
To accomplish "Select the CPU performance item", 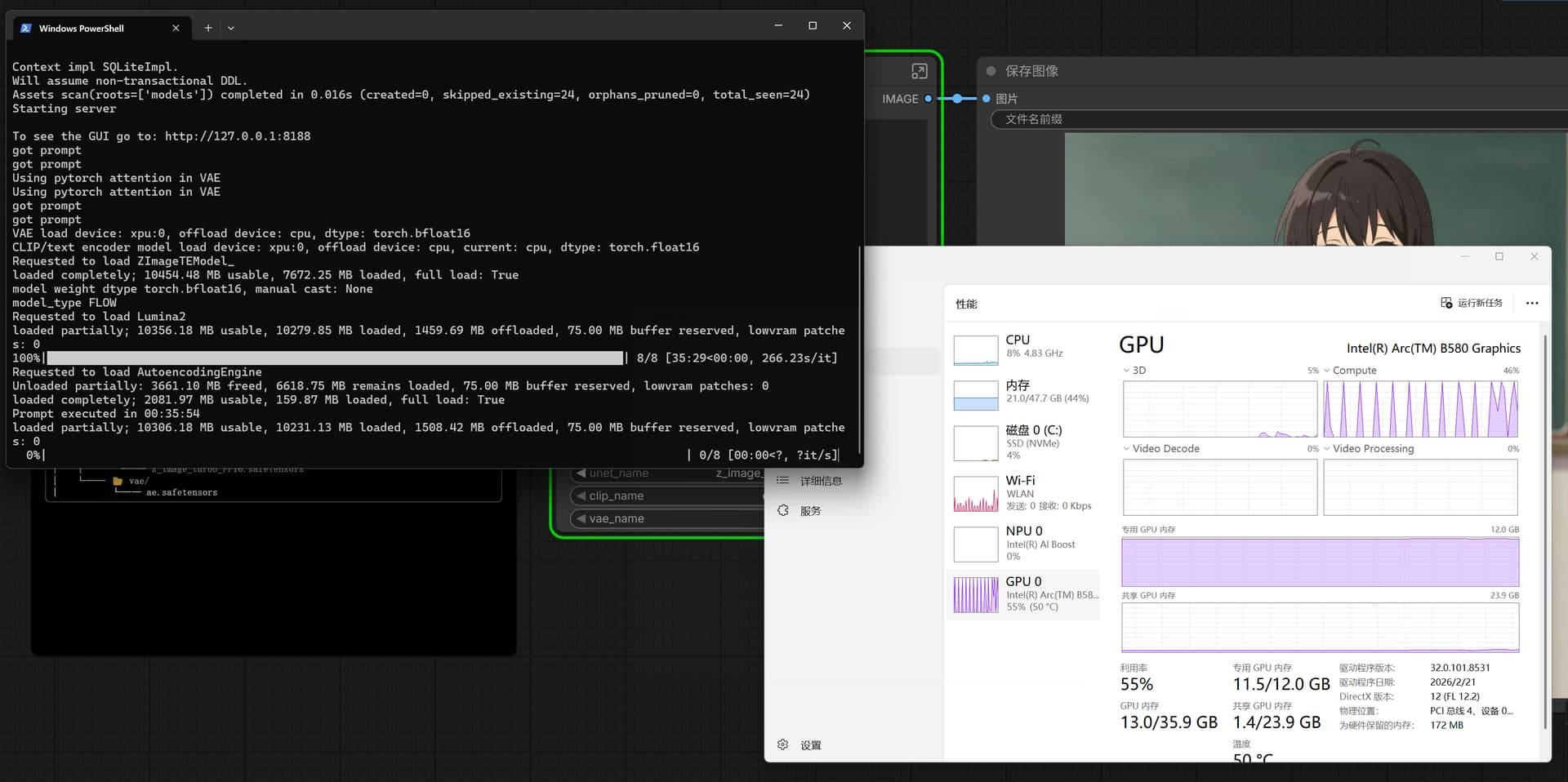I will point(1024,347).
